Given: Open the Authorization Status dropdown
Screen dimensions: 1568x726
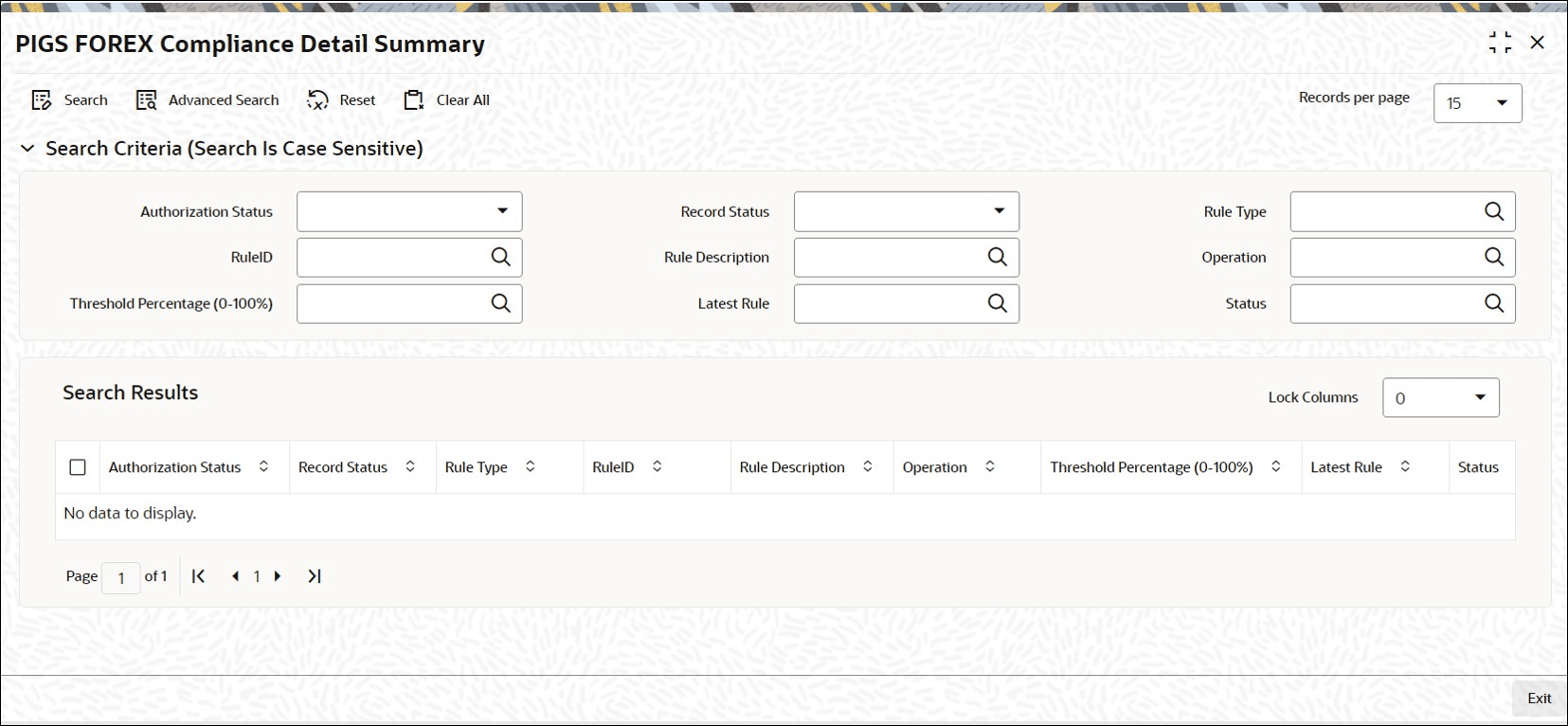Looking at the screenshot, I should coord(409,212).
